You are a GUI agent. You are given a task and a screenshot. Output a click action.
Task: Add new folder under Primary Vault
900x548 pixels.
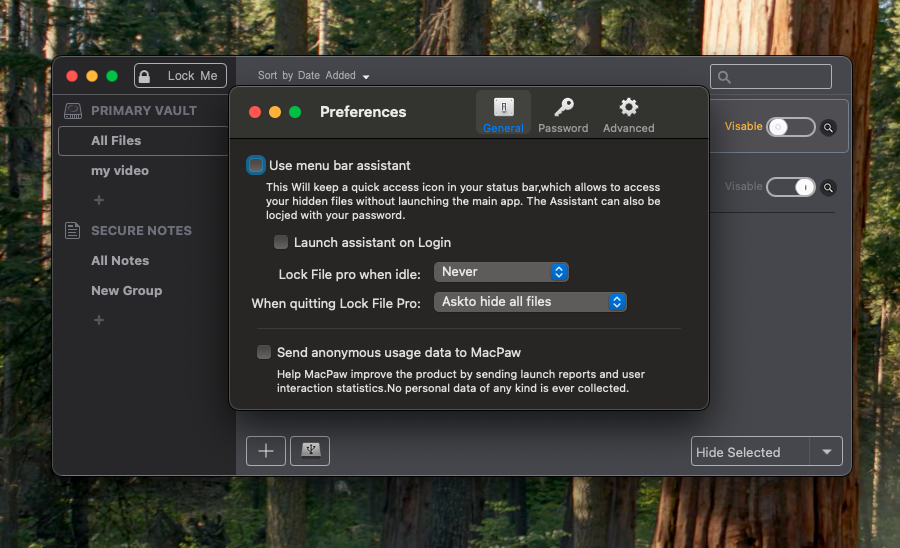point(99,200)
